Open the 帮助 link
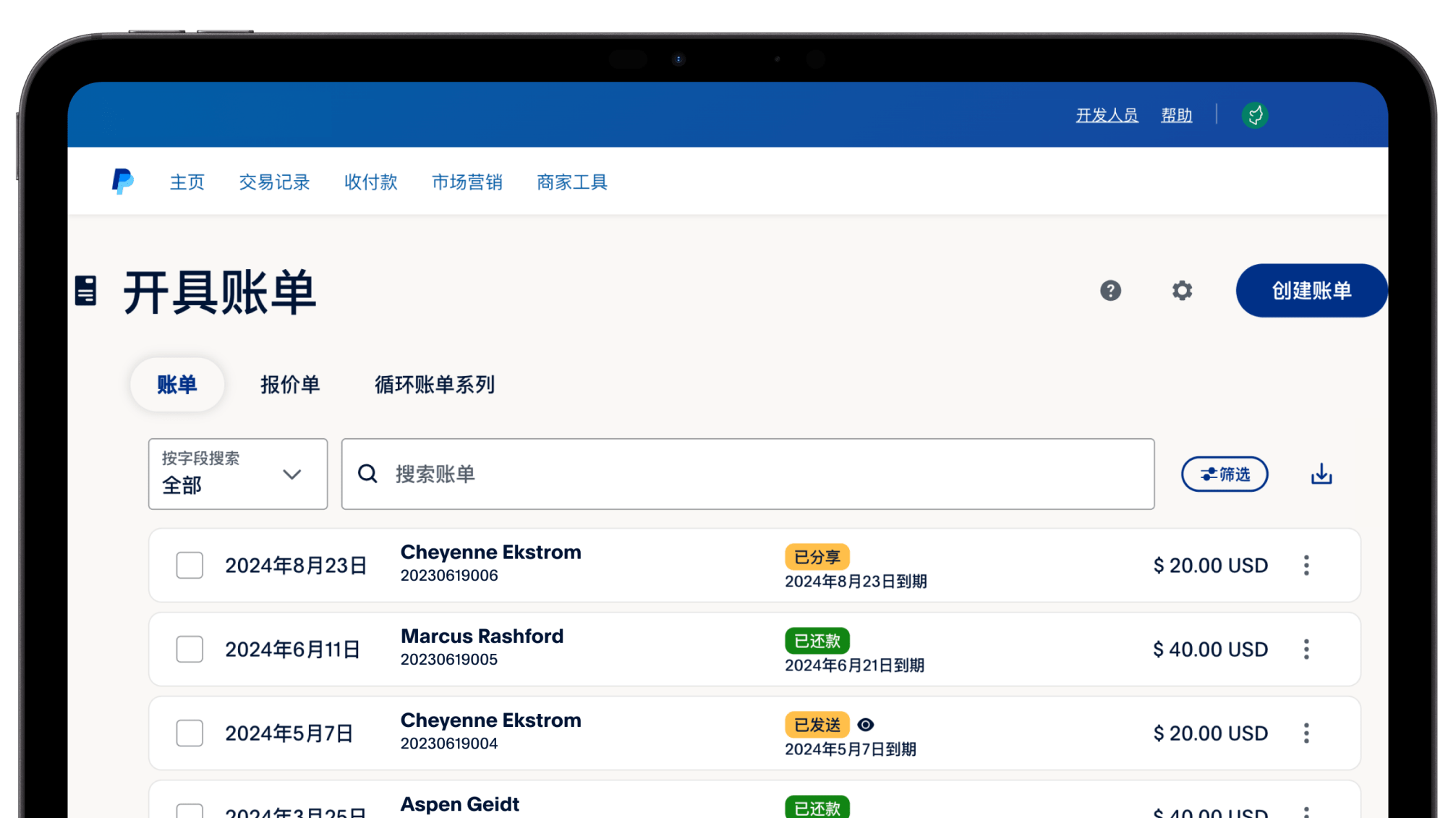1456x818 pixels. coord(1176,115)
